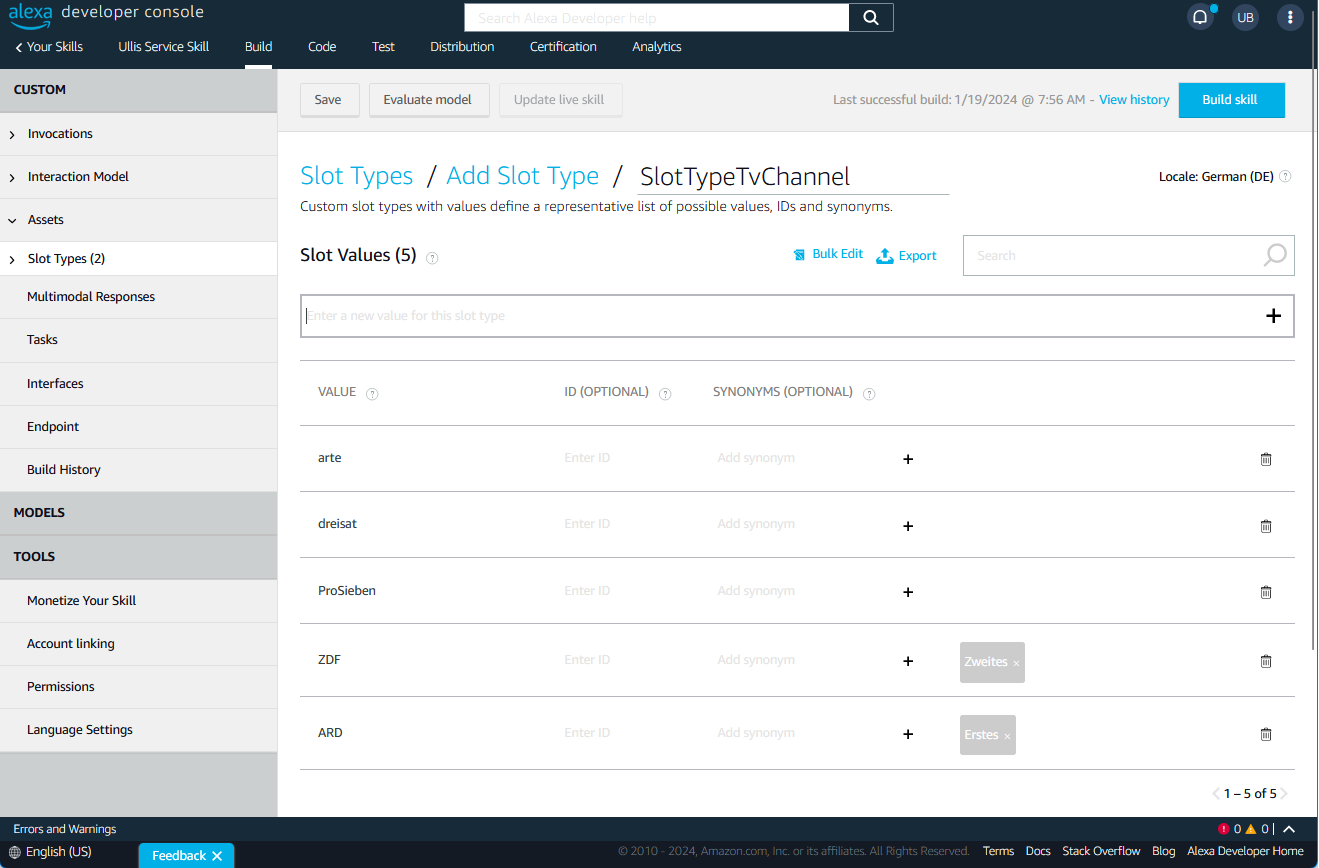Open help icon next to Slot Values
The image size is (1319, 868).
pyautogui.click(x=432, y=257)
